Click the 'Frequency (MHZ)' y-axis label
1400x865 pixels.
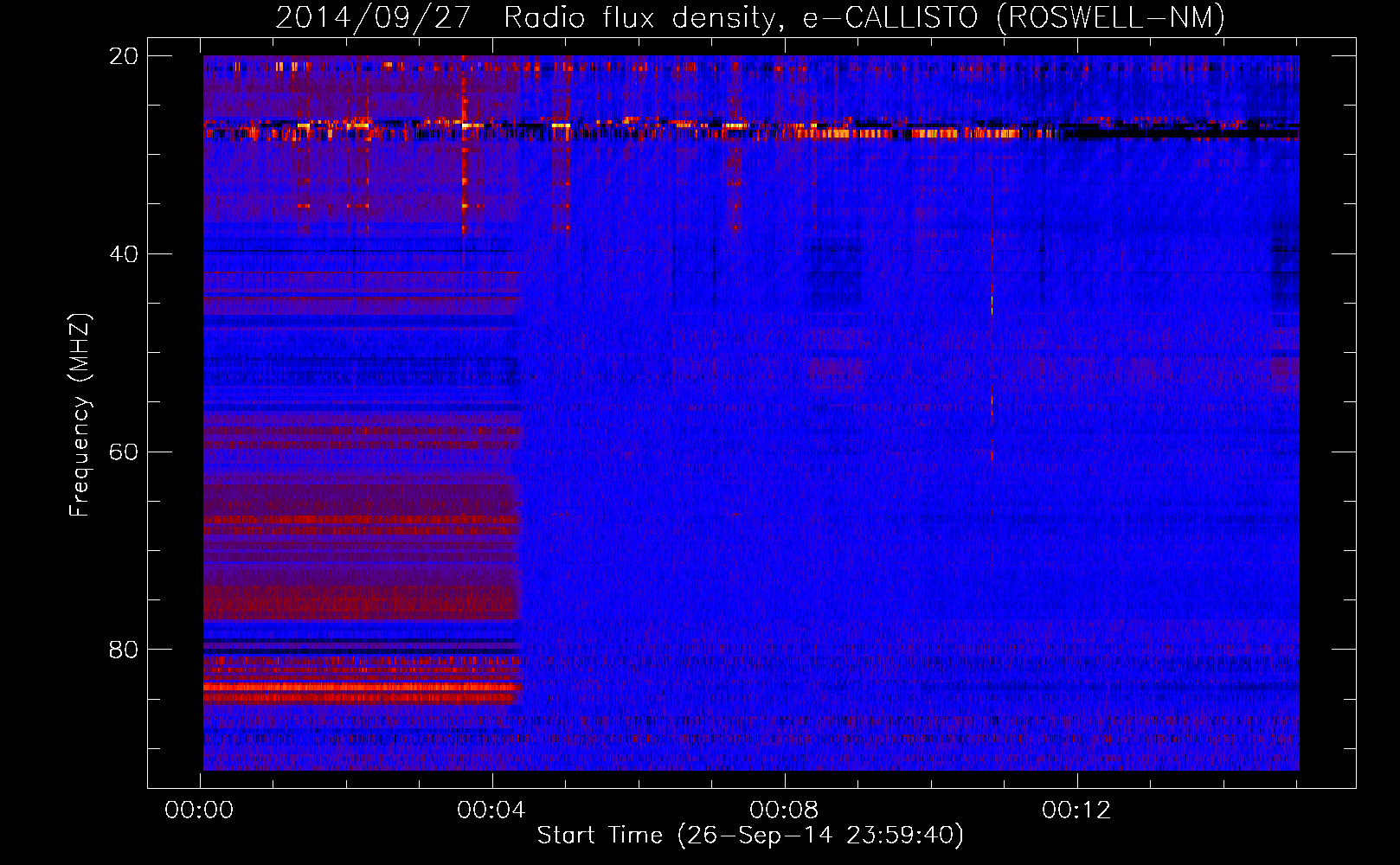80,415
